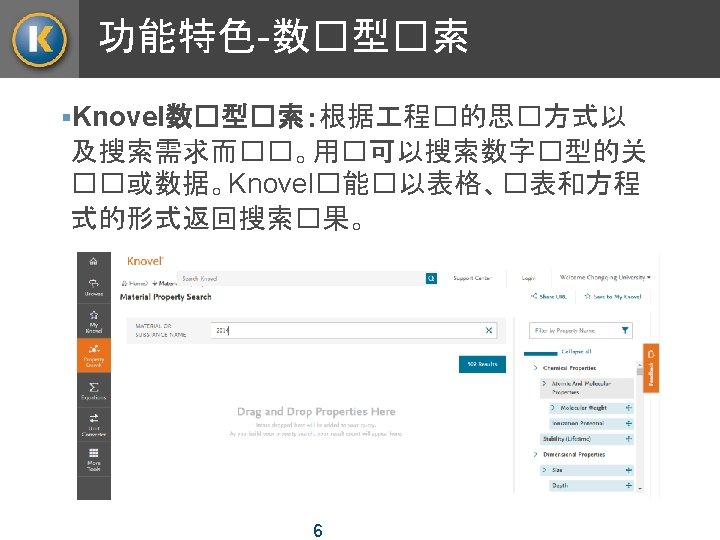The width and height of the screenshot is (720, 540).
Task: Select Property Search in the sidebar
Action: 94,355
